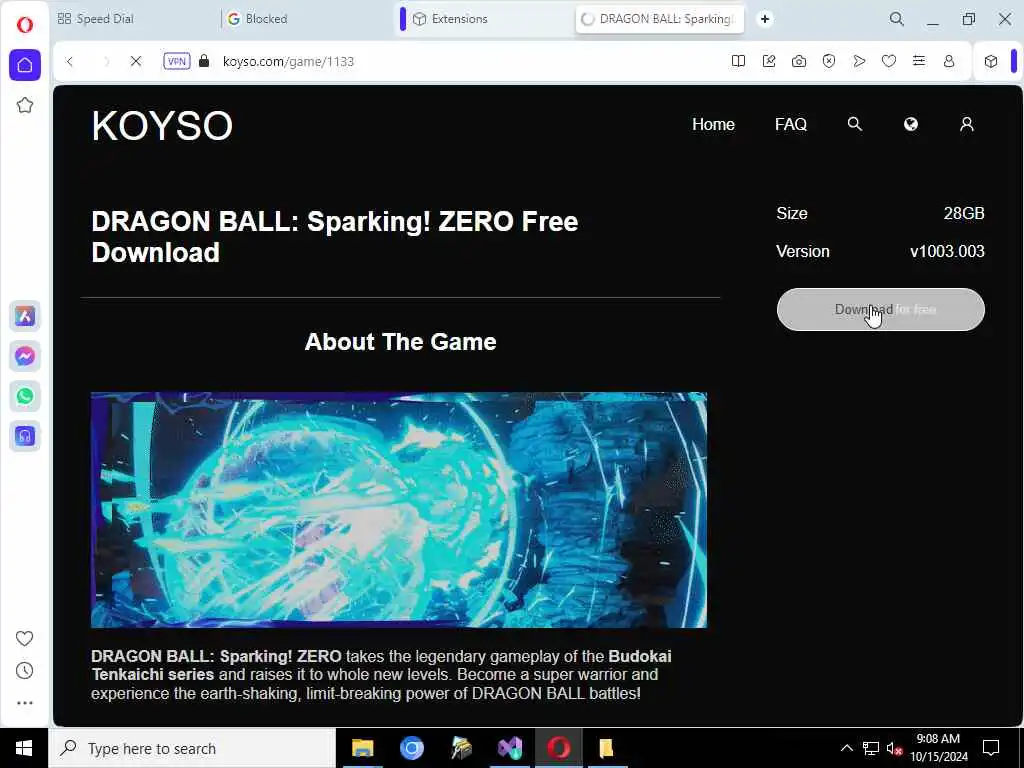This screenshot has height=768, width=1024.
Task: Select the v1003.003 version value
Action: tap(947, 251)
